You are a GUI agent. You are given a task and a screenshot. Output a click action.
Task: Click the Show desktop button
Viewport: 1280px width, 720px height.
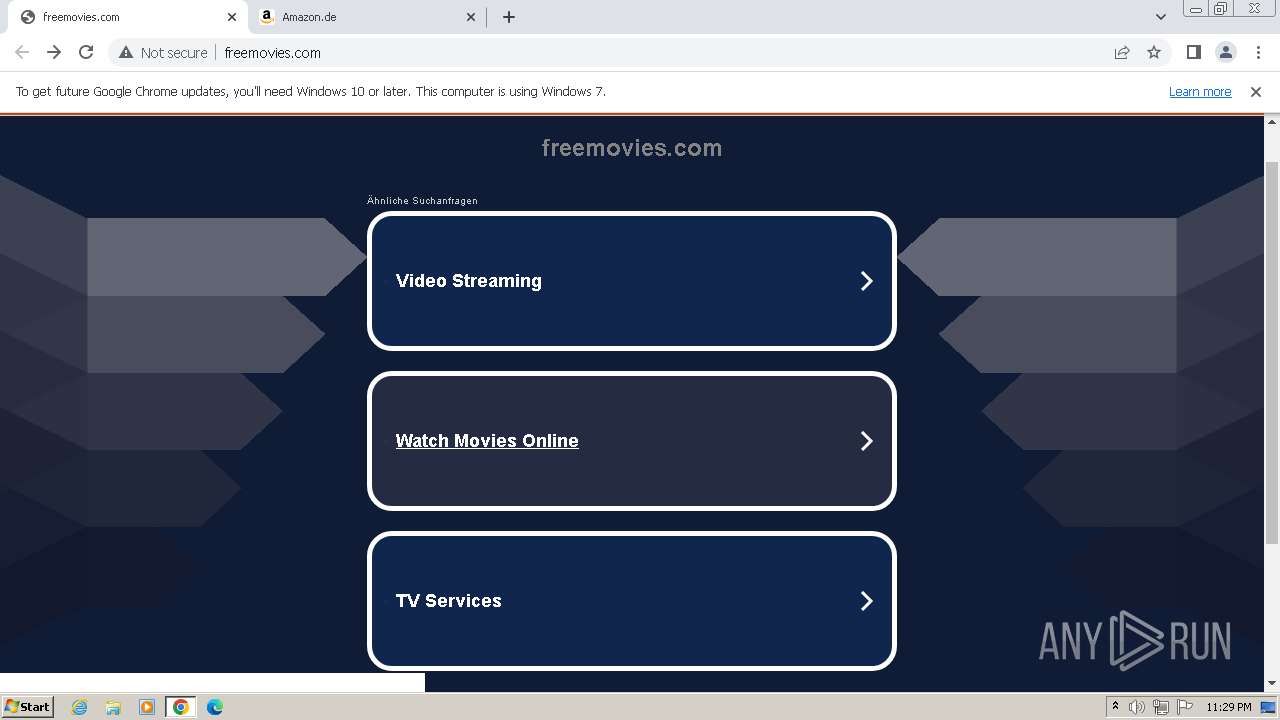click(1269, 707)
